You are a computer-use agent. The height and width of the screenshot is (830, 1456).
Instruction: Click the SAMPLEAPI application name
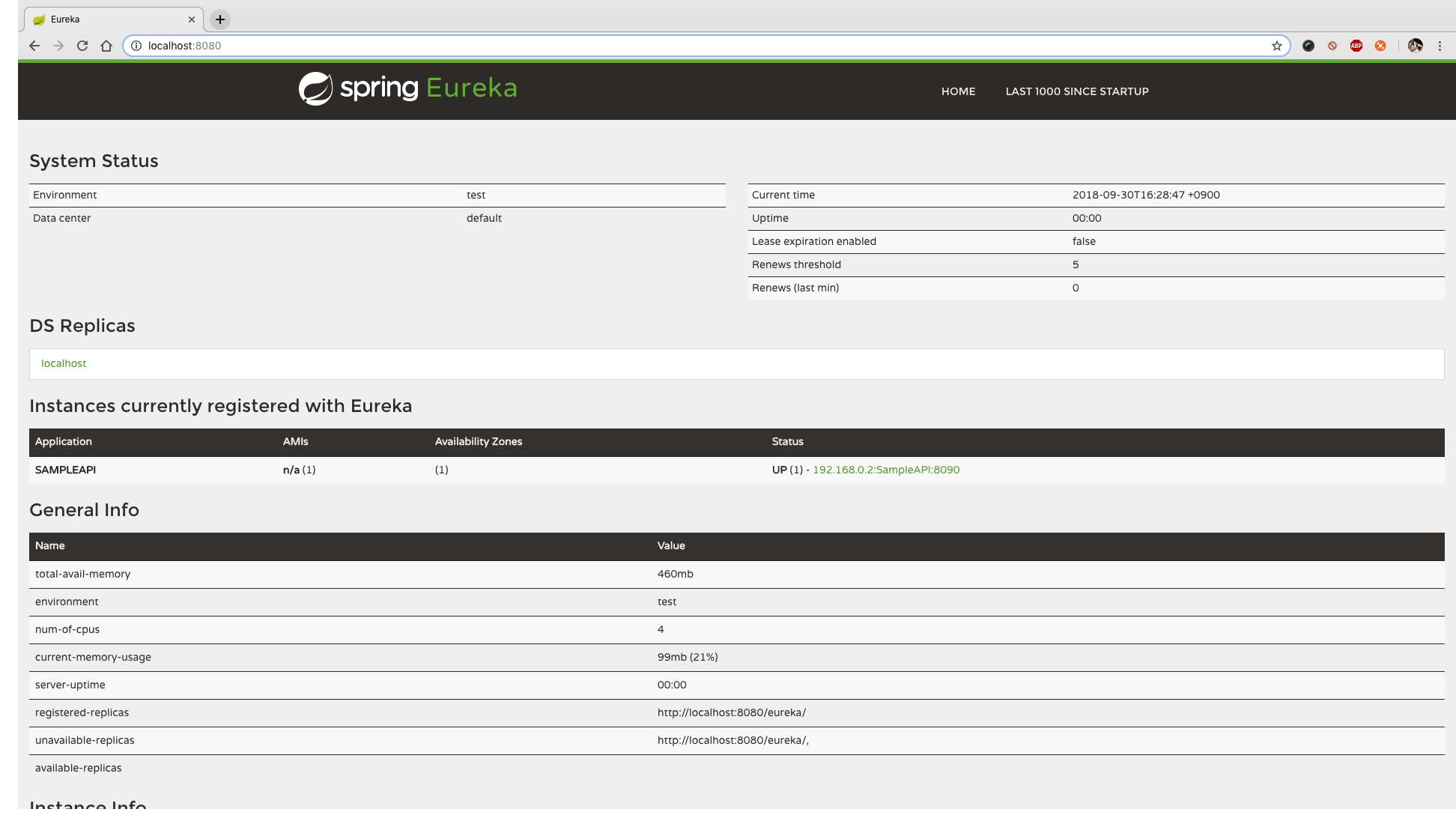(x=65, y=470)
